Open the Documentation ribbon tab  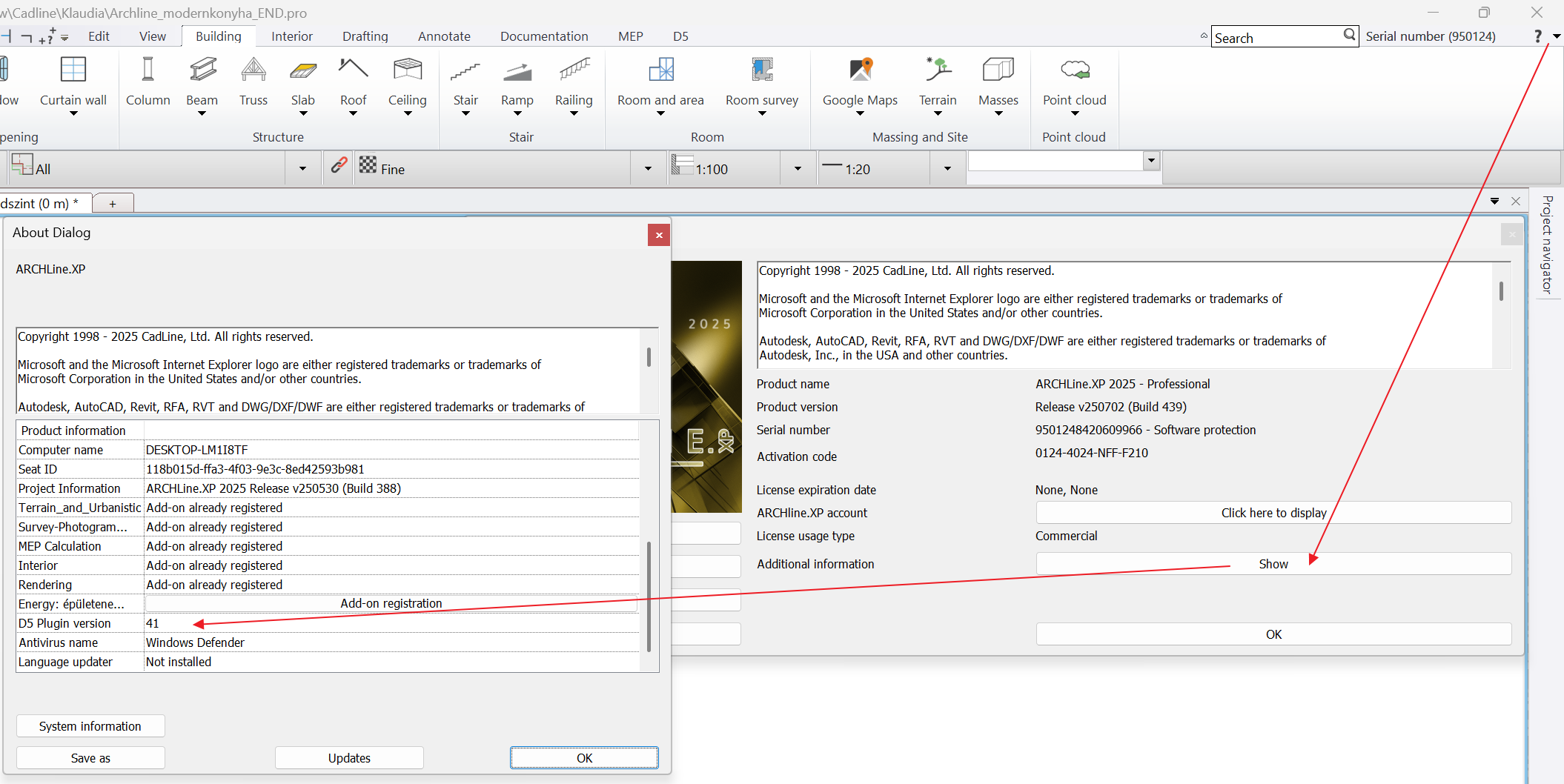click(543, 36)
